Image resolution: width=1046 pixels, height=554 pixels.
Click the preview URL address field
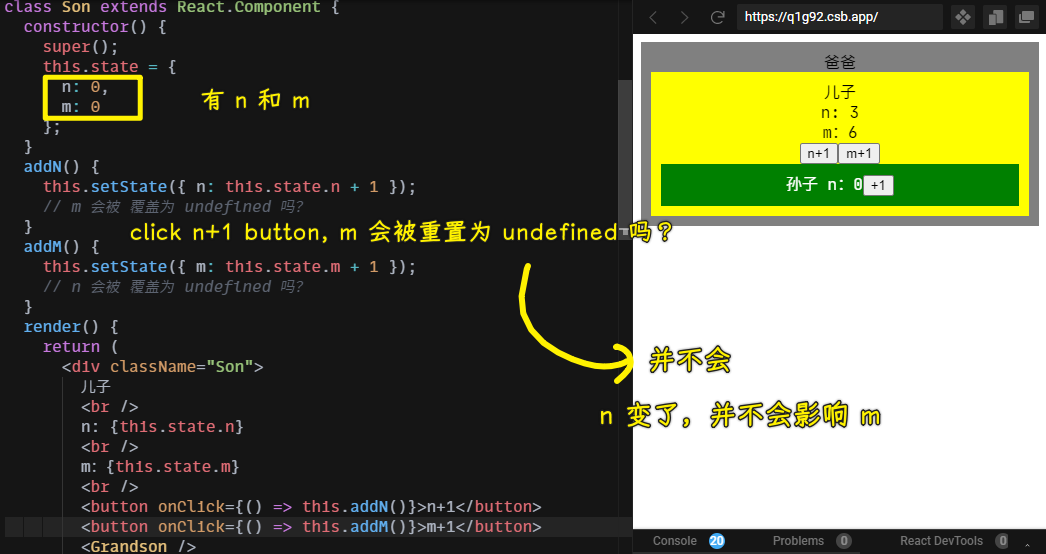pyautogui.click(x=838, y=17)
